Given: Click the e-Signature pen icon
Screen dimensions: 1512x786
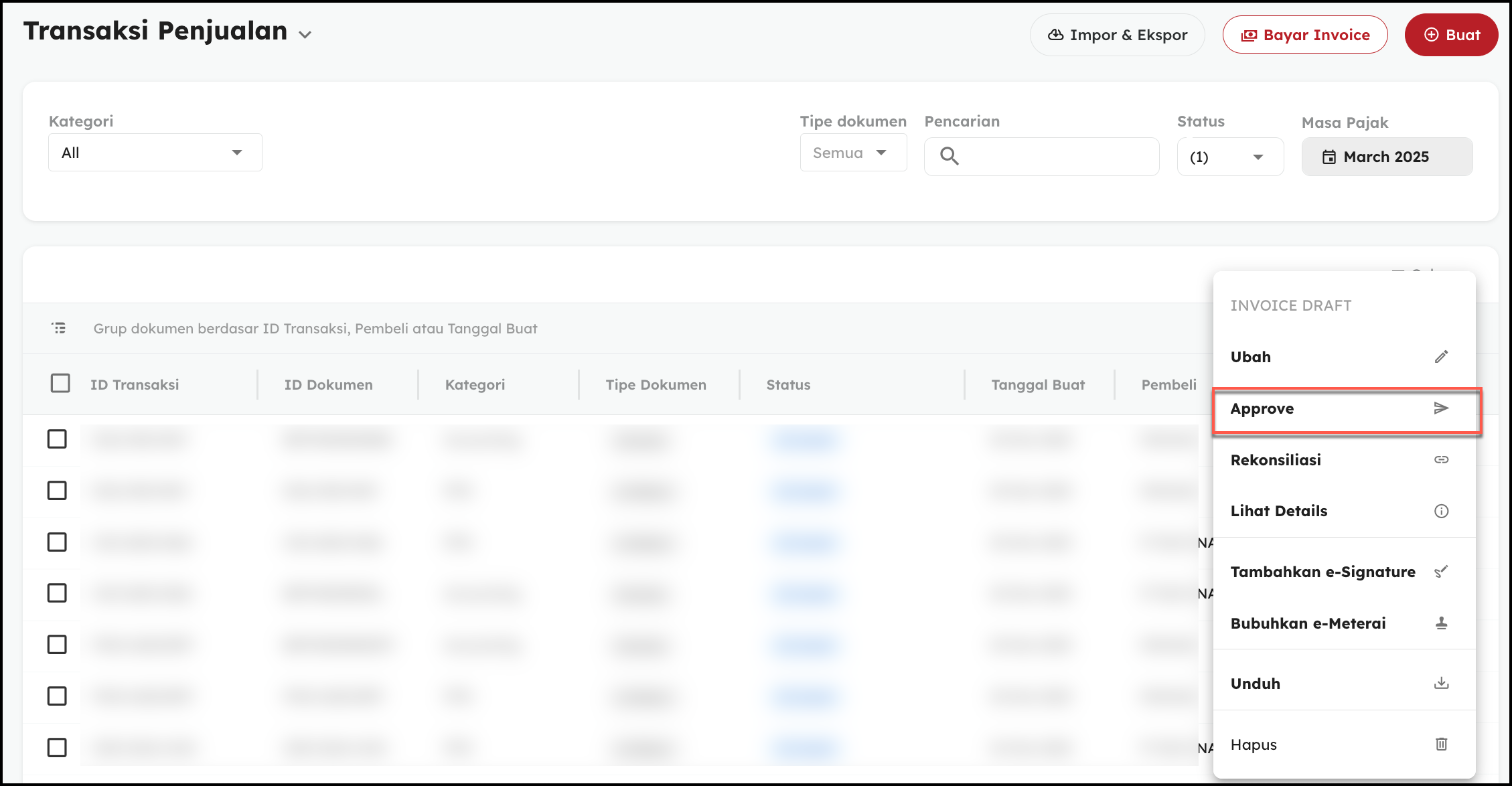Looking at the screenshot, I should click(x=1441, y=572).
